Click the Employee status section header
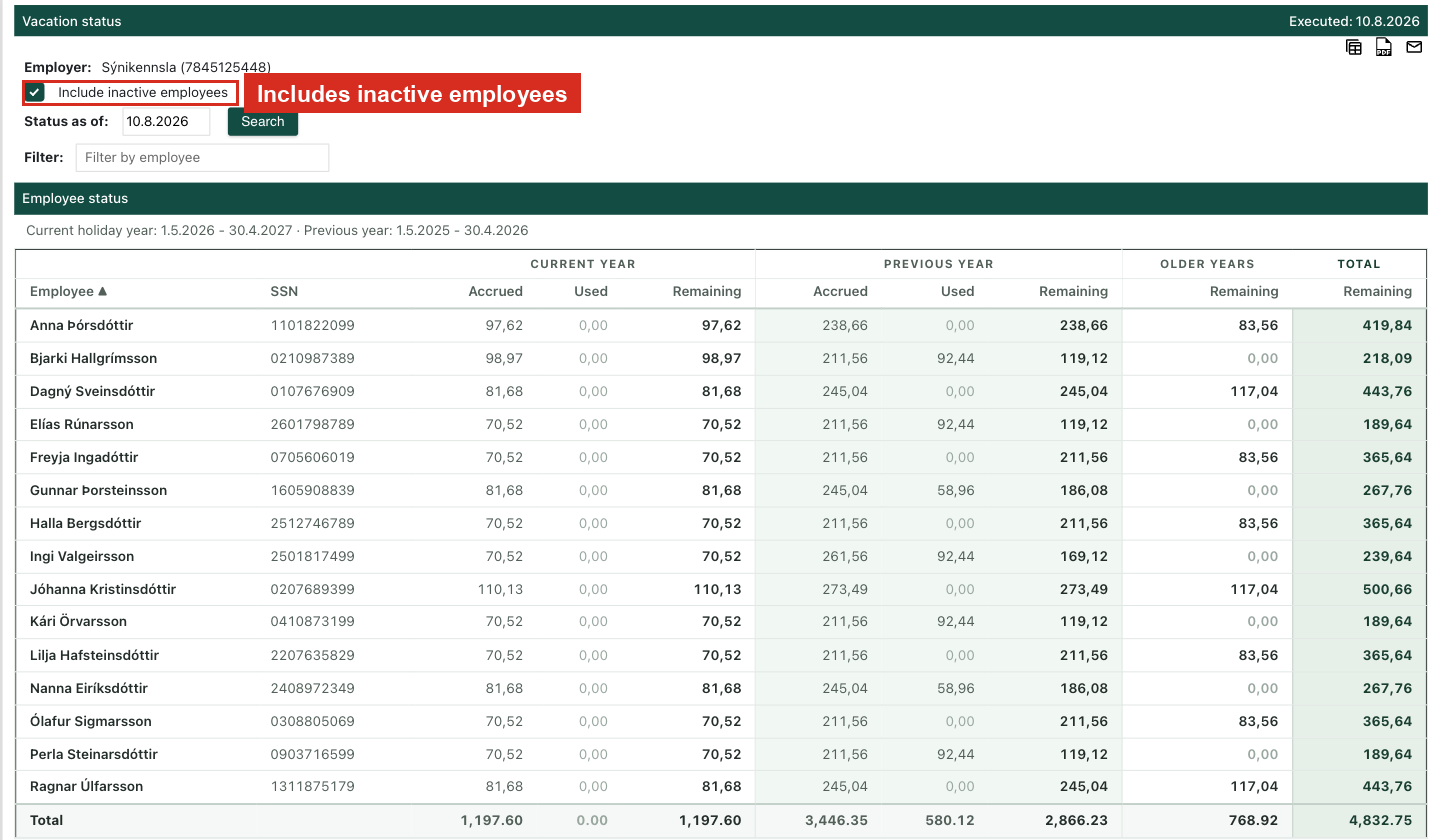Image resolution: width=1439 pixels, height=840 pixels. 720,198
